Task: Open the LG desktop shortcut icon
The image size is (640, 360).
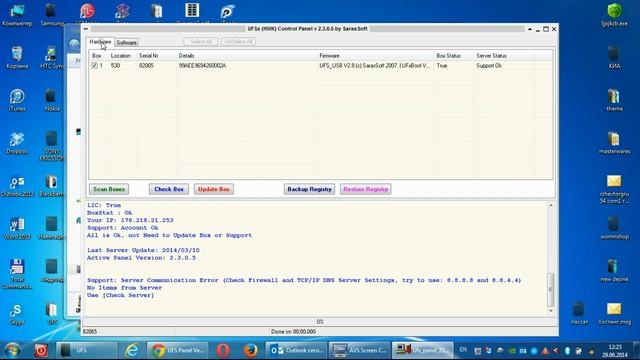Action: (x=87, y=12)
